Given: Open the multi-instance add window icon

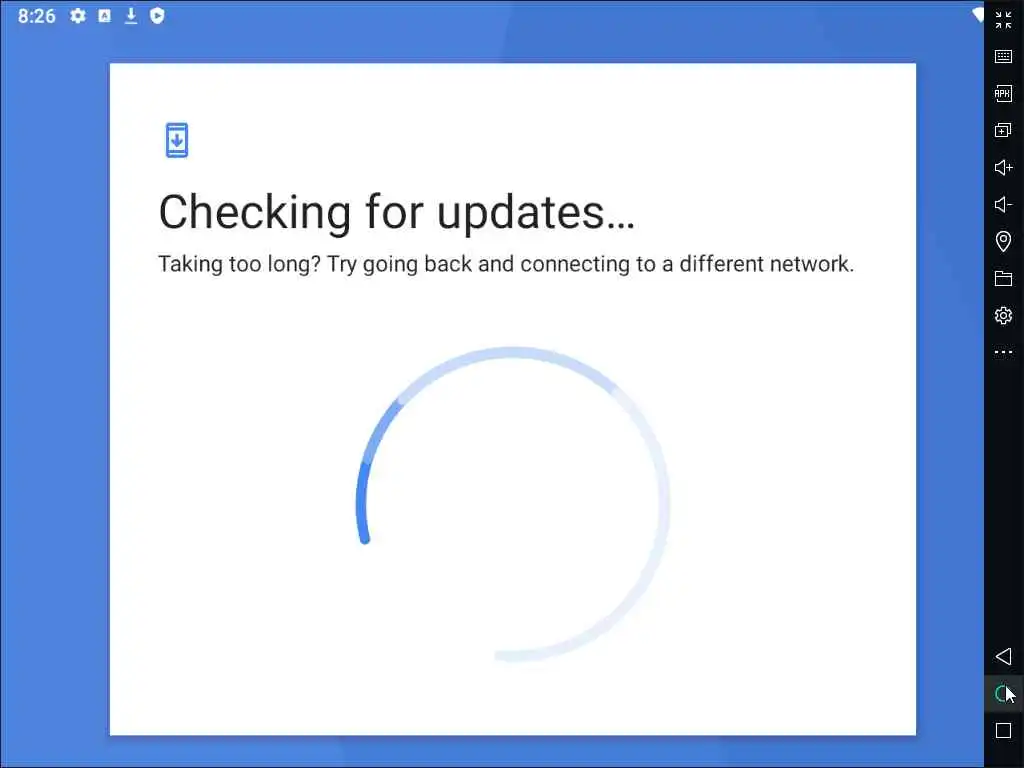Looking at the screenshot, I should pos(1003,130).
